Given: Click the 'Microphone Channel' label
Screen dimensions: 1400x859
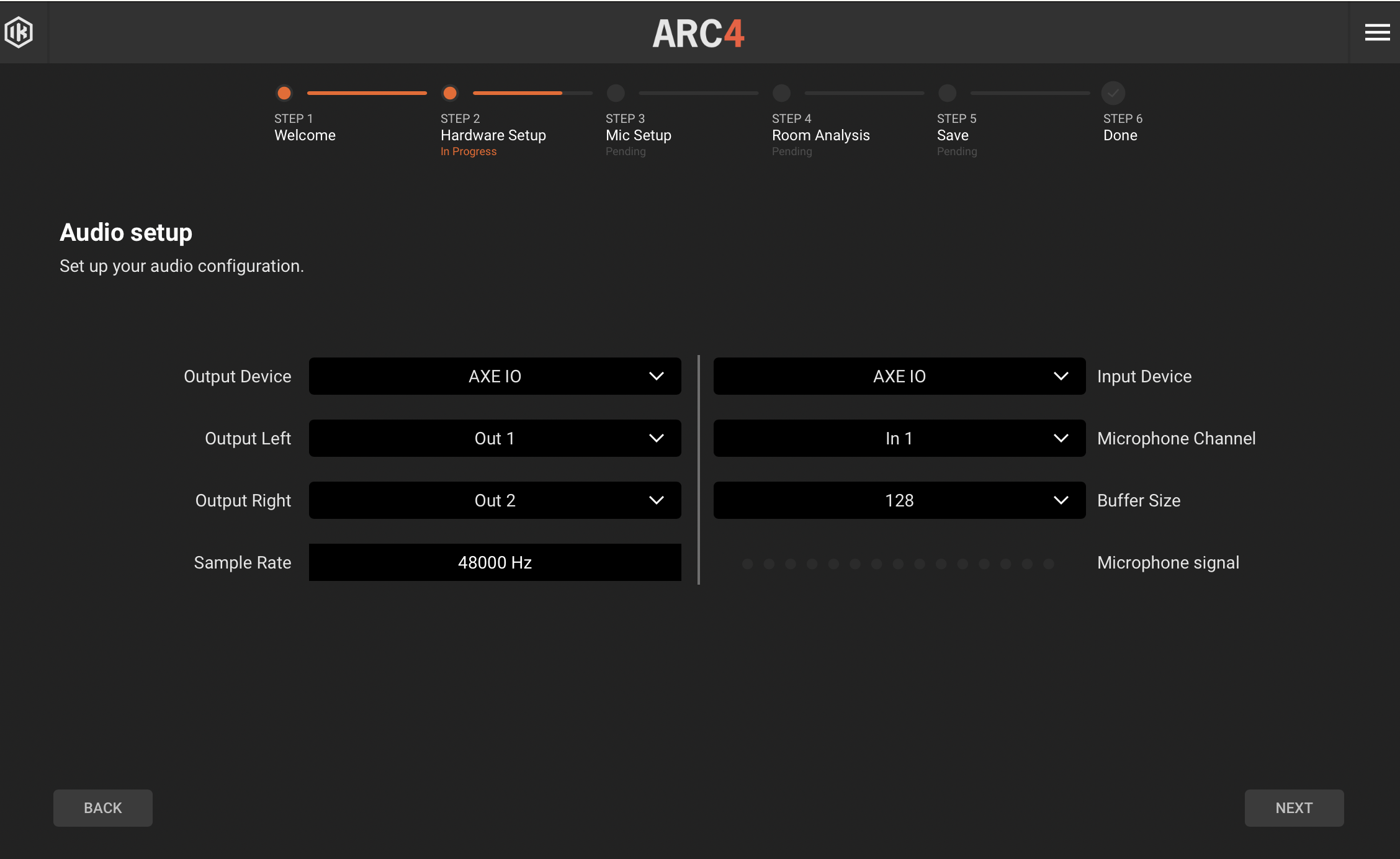Looking at the screenshot, I should pos(1177,439).
